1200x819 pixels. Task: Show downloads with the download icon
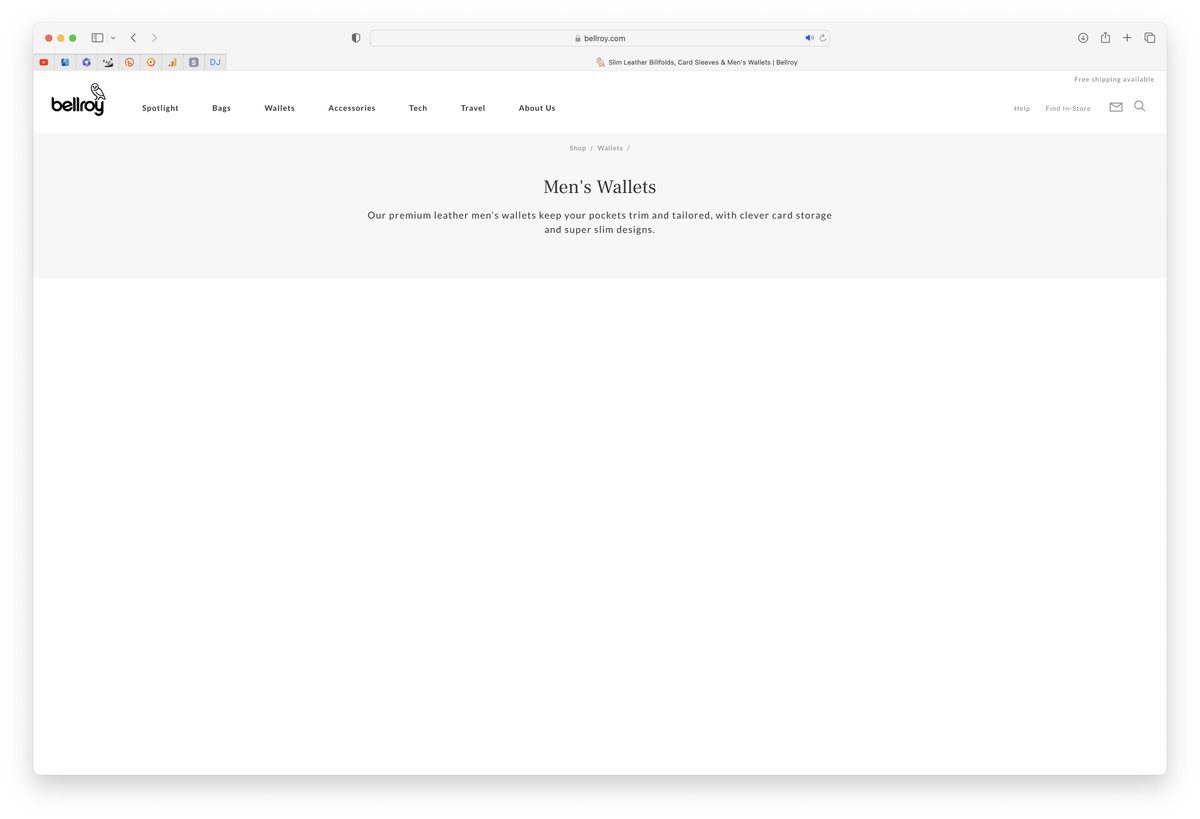[x=1083, y=38]
